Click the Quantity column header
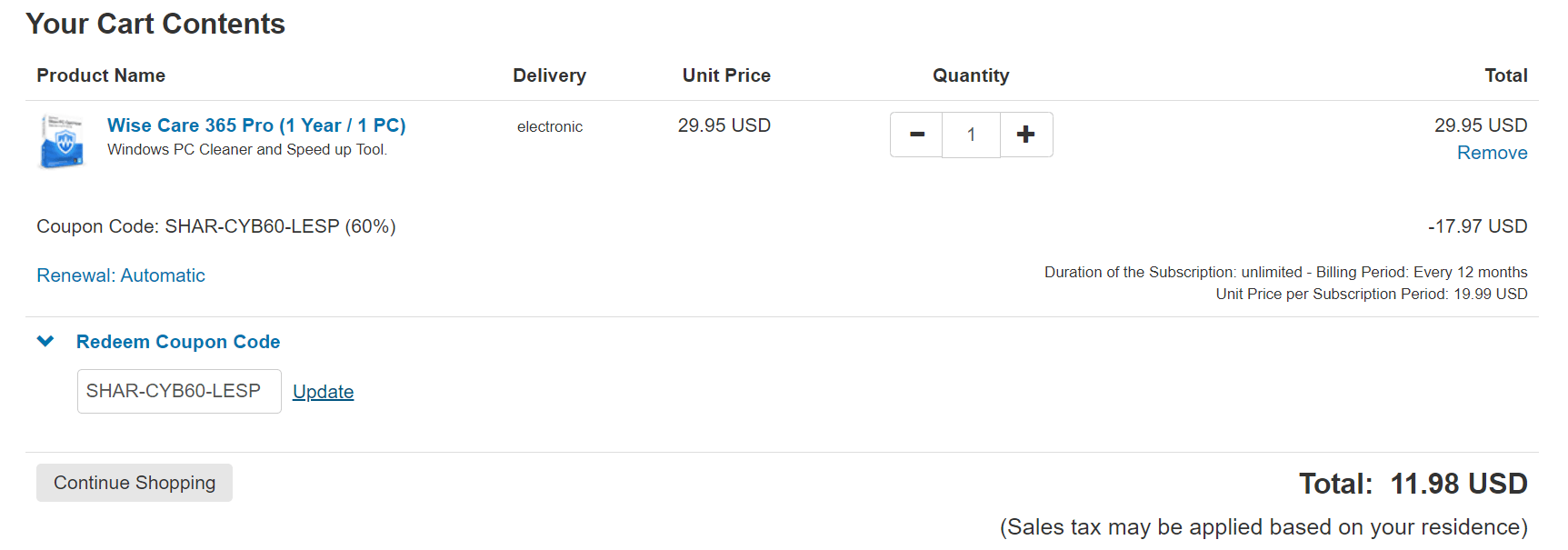The image size is (1568, 550). click(x=971, y=75)
